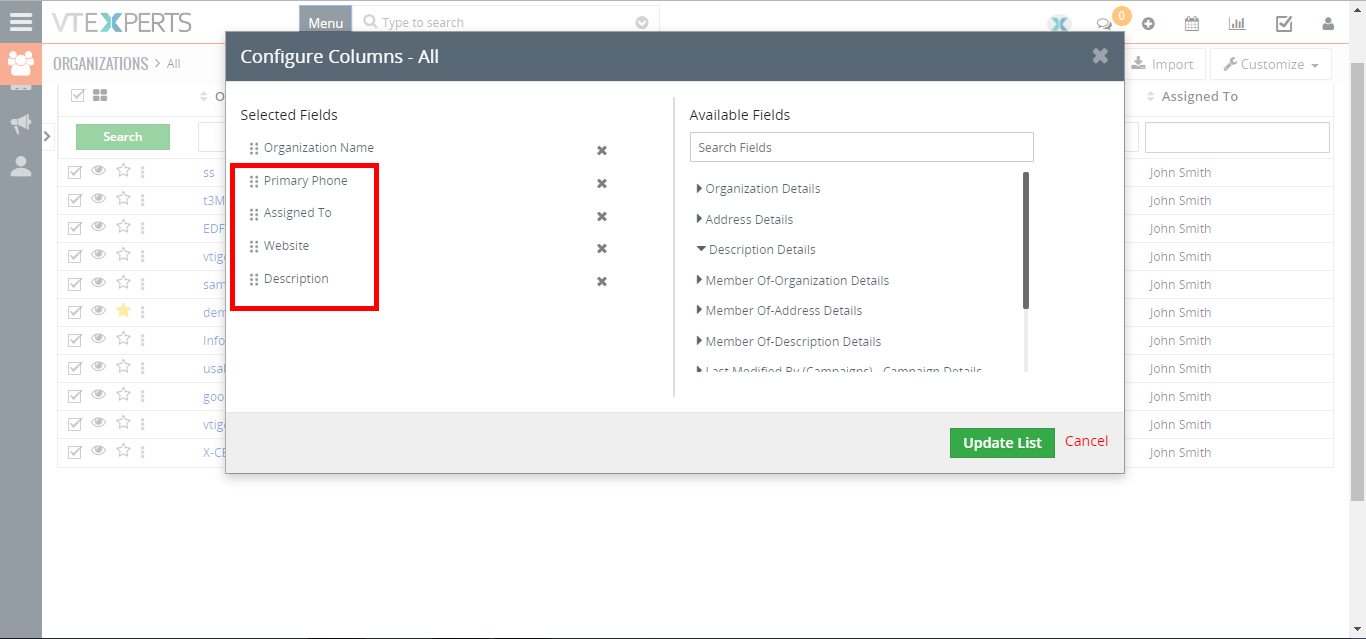
Task: Preview the EDF row with eye icon
Action: (98, 227)
